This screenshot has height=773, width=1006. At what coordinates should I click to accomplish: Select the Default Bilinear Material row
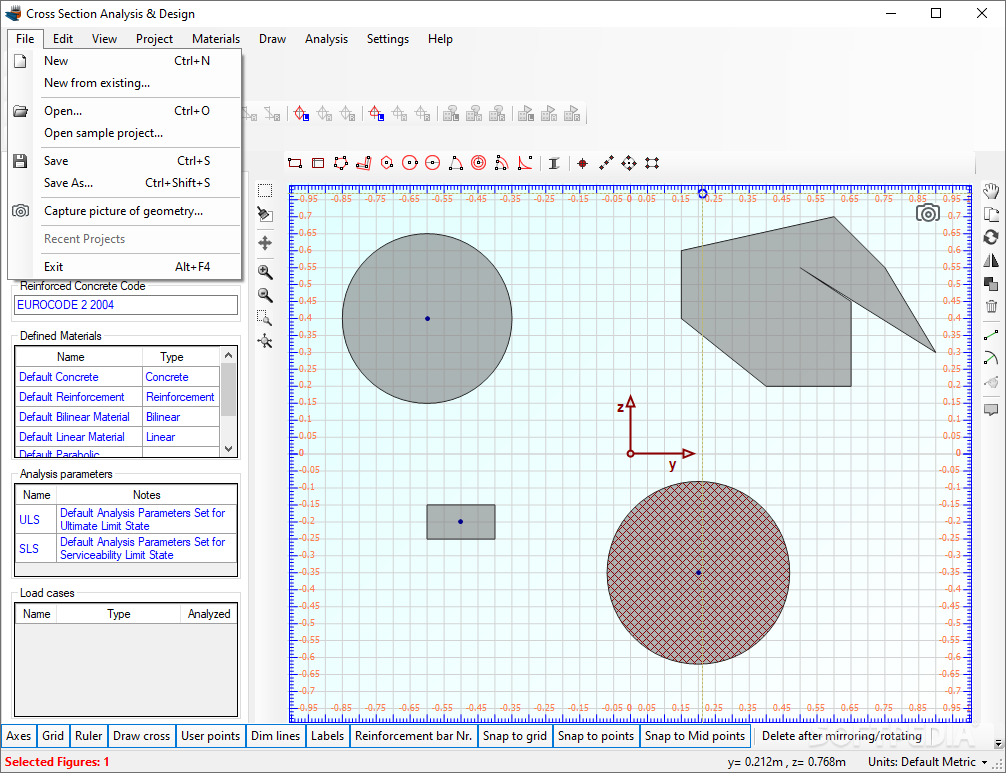point(117,417)
